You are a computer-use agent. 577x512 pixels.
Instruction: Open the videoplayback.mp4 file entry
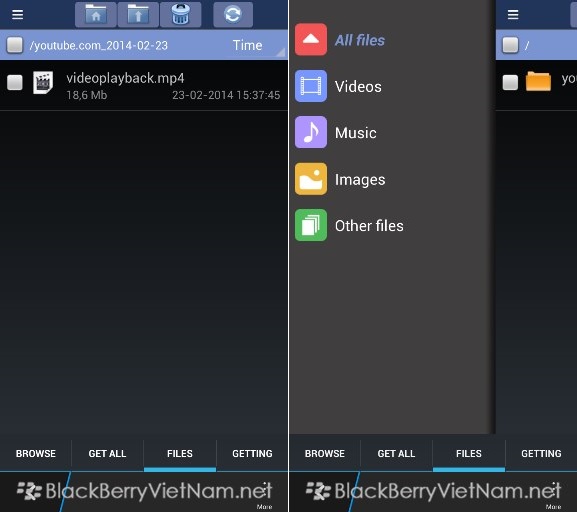144,86
